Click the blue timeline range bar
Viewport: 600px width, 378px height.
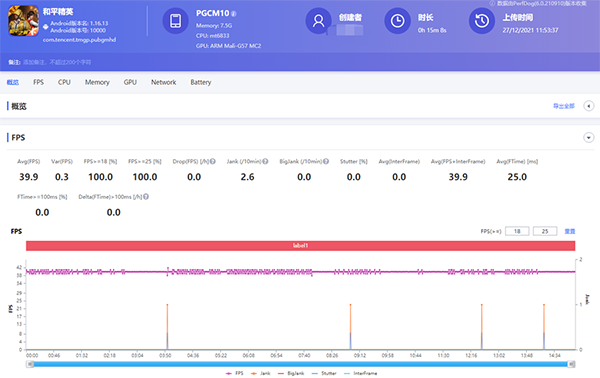[300, 364]
